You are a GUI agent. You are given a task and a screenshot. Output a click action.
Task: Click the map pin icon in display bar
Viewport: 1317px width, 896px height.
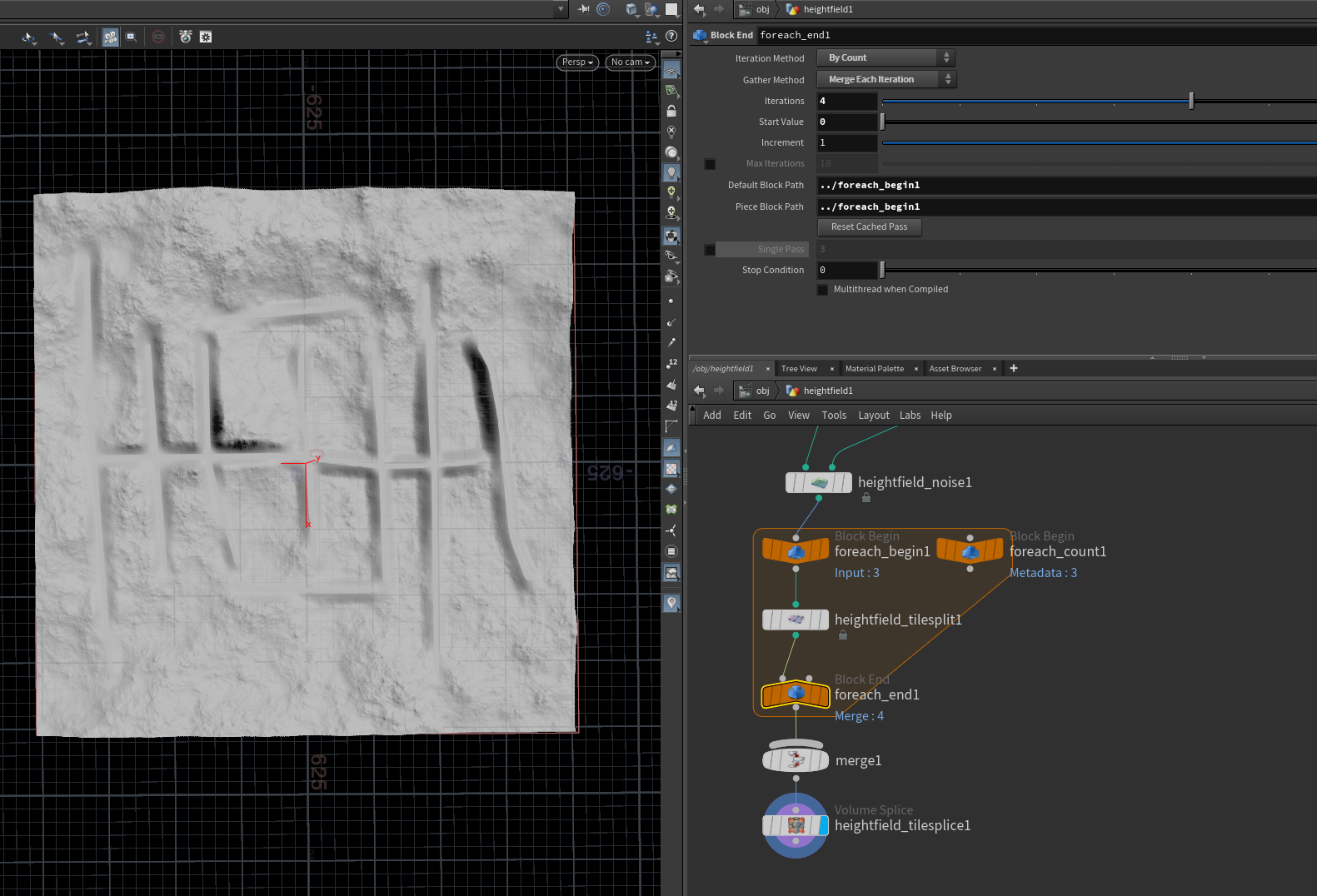pyautogui.click(x=671, y=603)
